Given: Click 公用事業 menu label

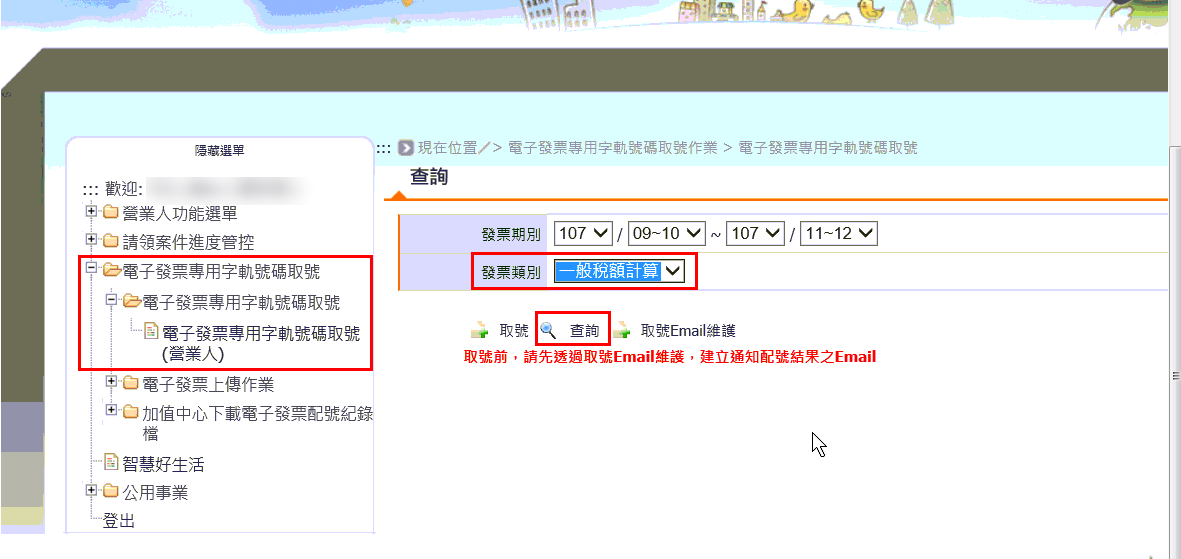Looking at the screenshot, I should click(155, 493).
